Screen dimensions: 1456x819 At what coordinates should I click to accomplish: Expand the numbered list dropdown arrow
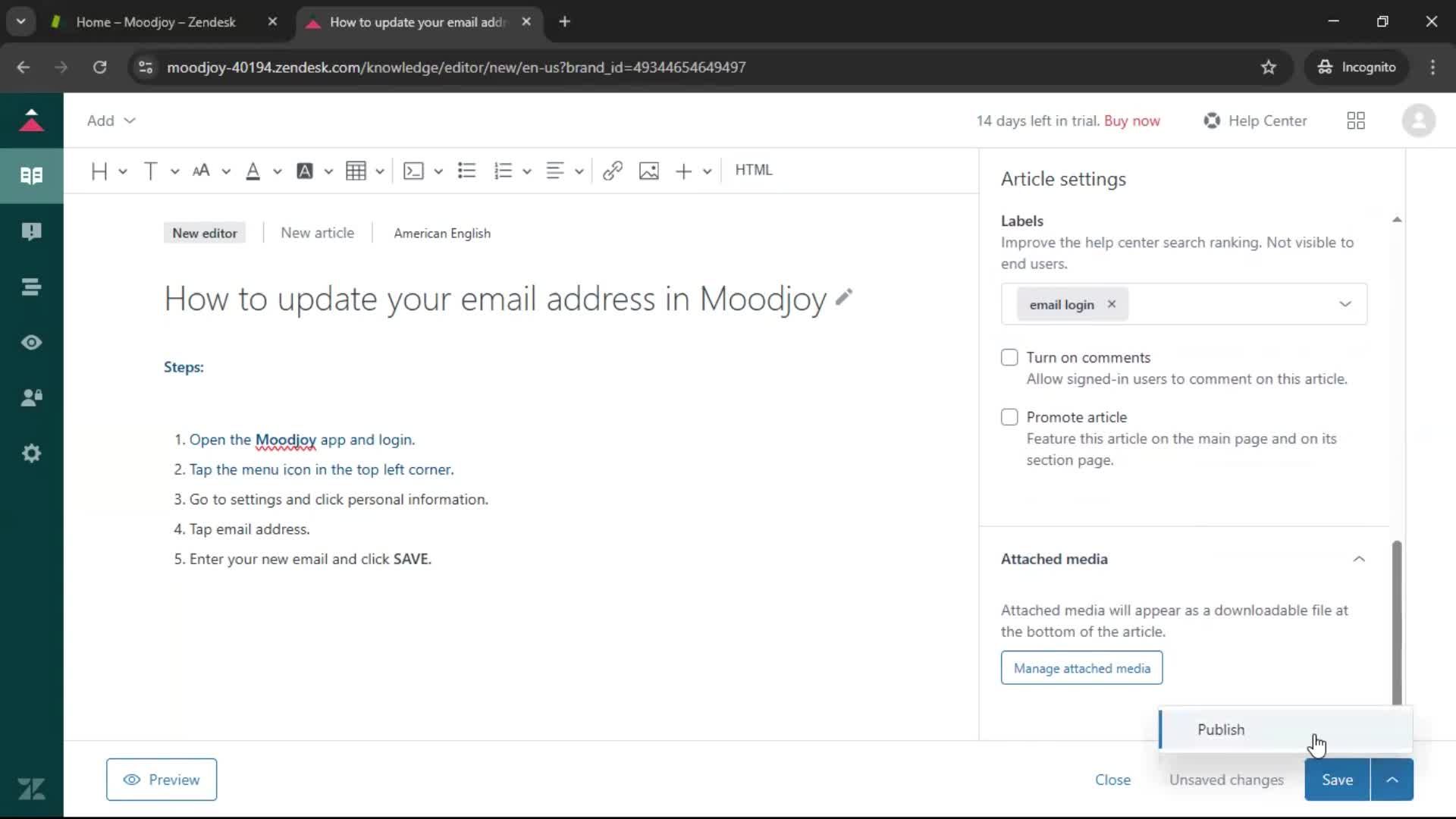(x=527, y=171)
